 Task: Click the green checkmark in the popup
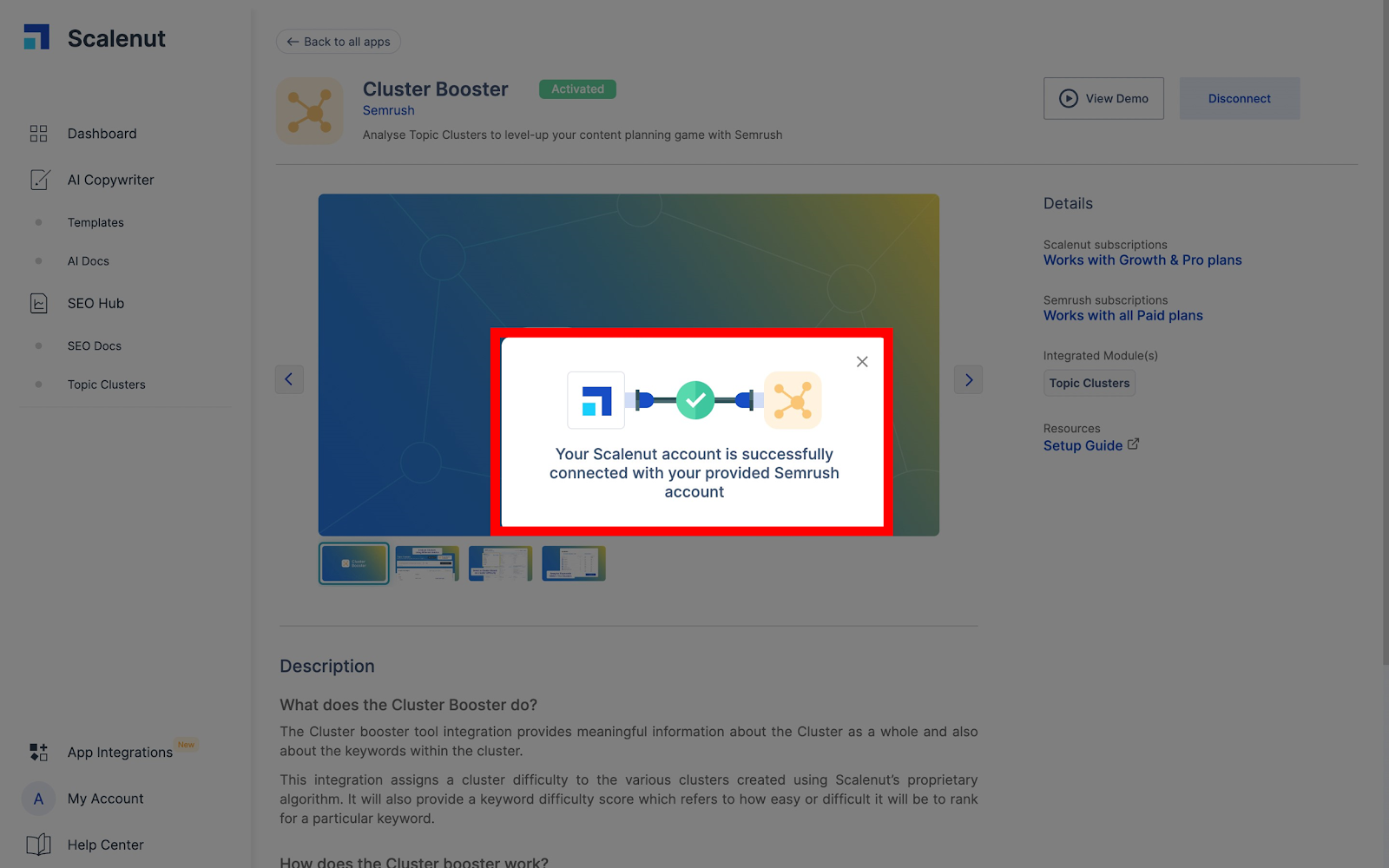[x=695, y=400]
